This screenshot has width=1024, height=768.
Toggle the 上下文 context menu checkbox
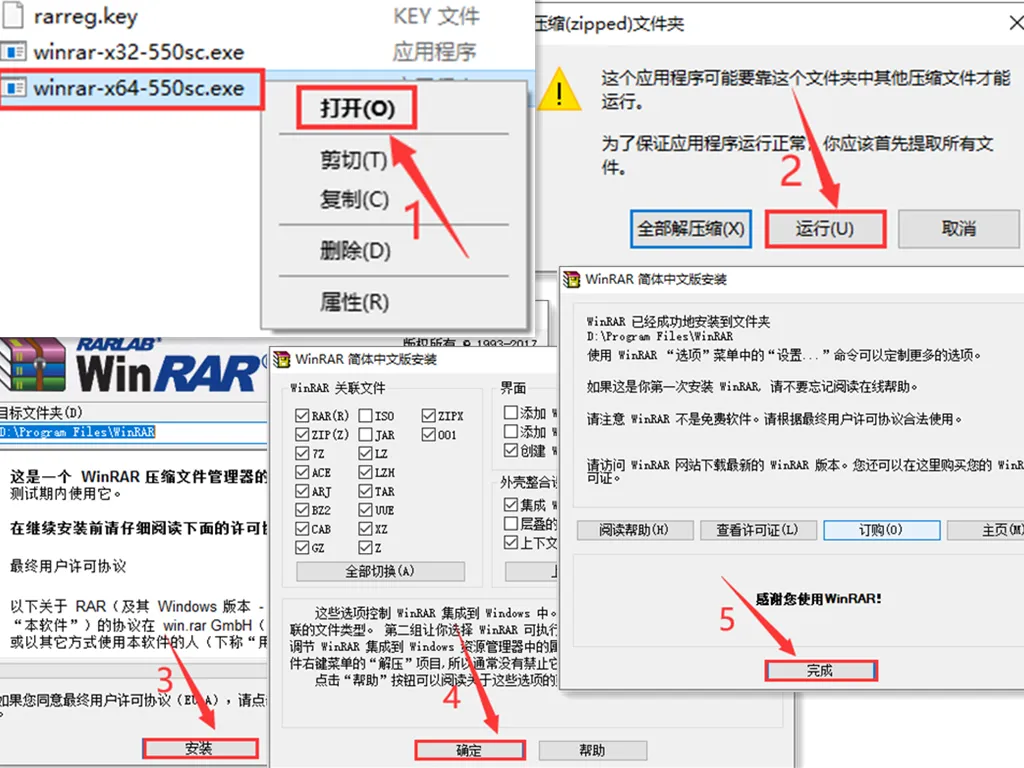pyautogui.click(x=511, y=542)
